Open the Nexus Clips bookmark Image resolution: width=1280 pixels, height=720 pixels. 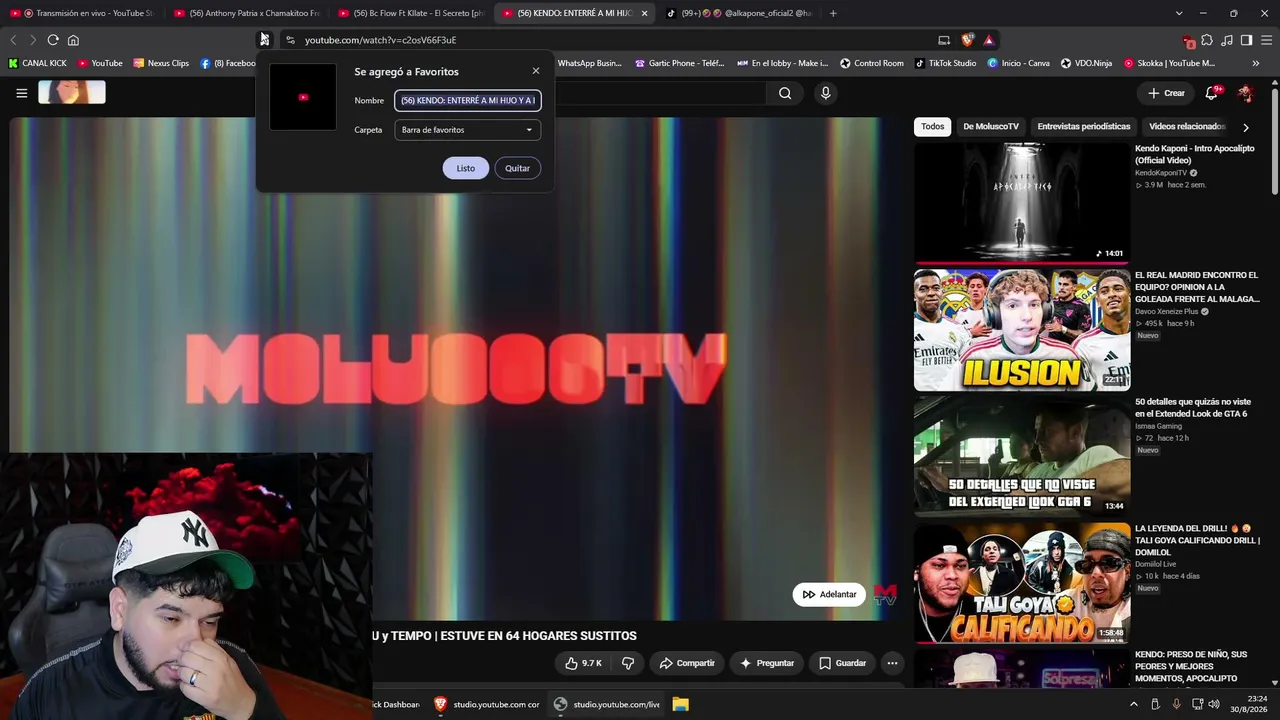160,63
